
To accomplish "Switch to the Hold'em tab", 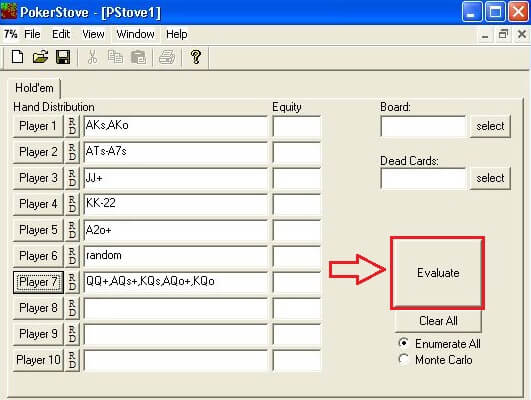I will [34, 88].
